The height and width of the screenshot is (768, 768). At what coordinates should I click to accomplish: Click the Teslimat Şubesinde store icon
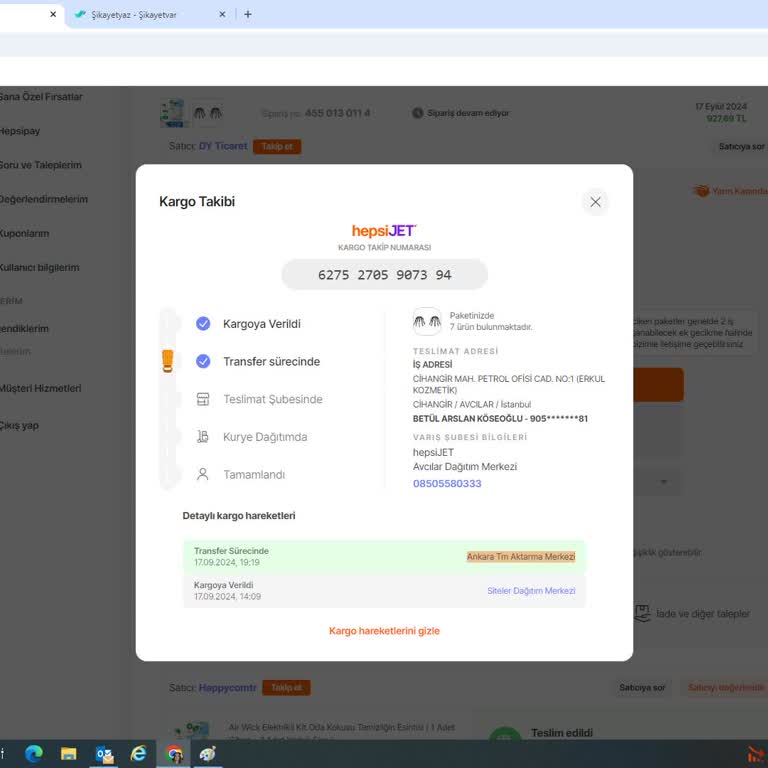click(203, 399)
